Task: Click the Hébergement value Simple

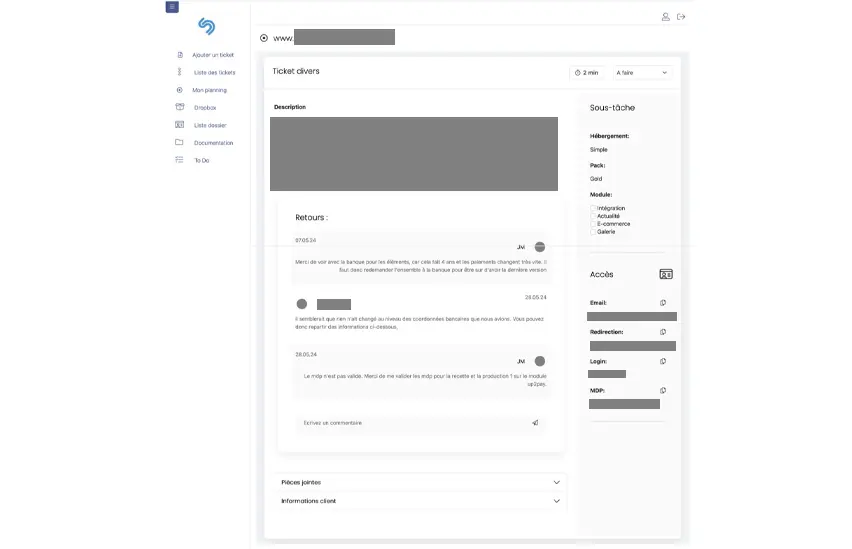Action: 599,149
